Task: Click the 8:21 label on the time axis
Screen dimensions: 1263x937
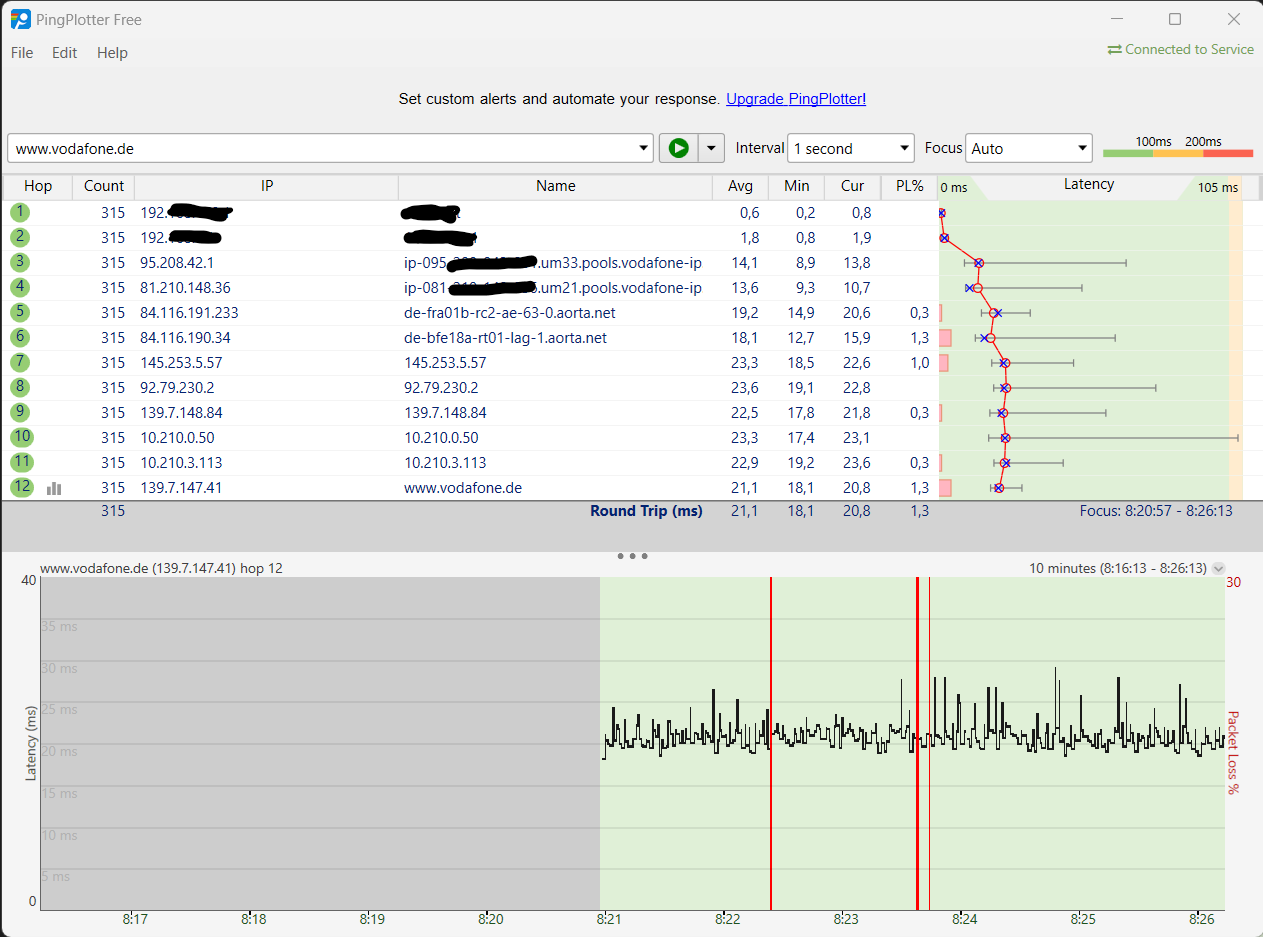Action: click(x=608, y=918)
